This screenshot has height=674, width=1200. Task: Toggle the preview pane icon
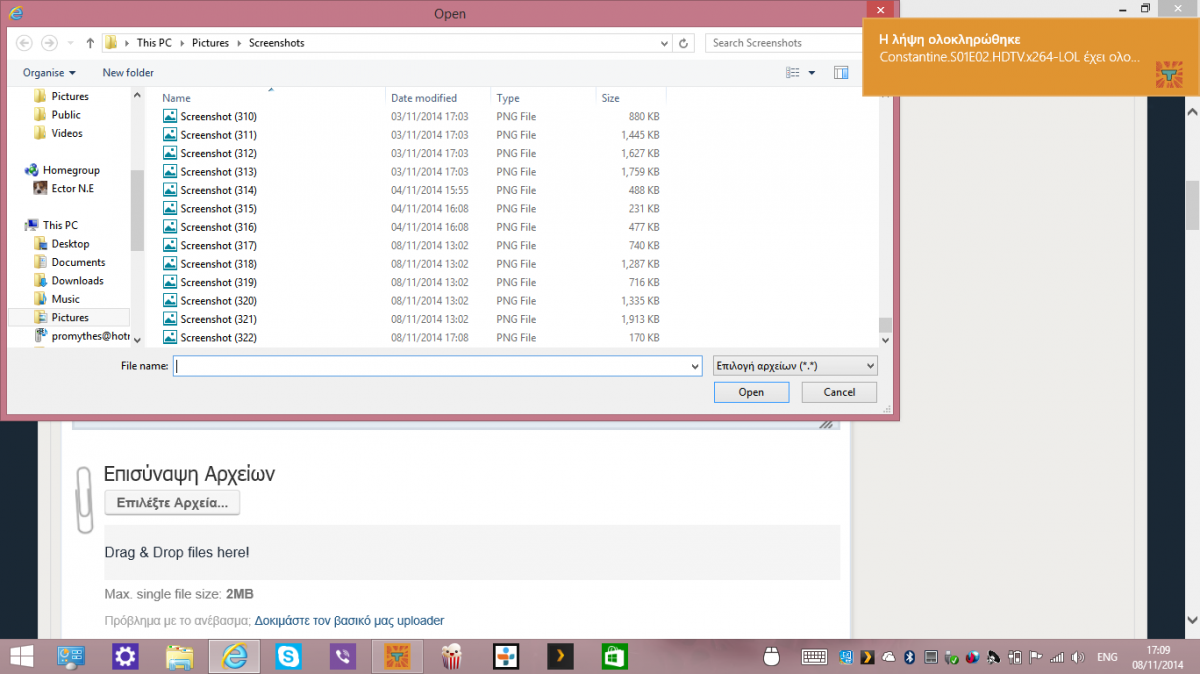click(x=841, y=72)
